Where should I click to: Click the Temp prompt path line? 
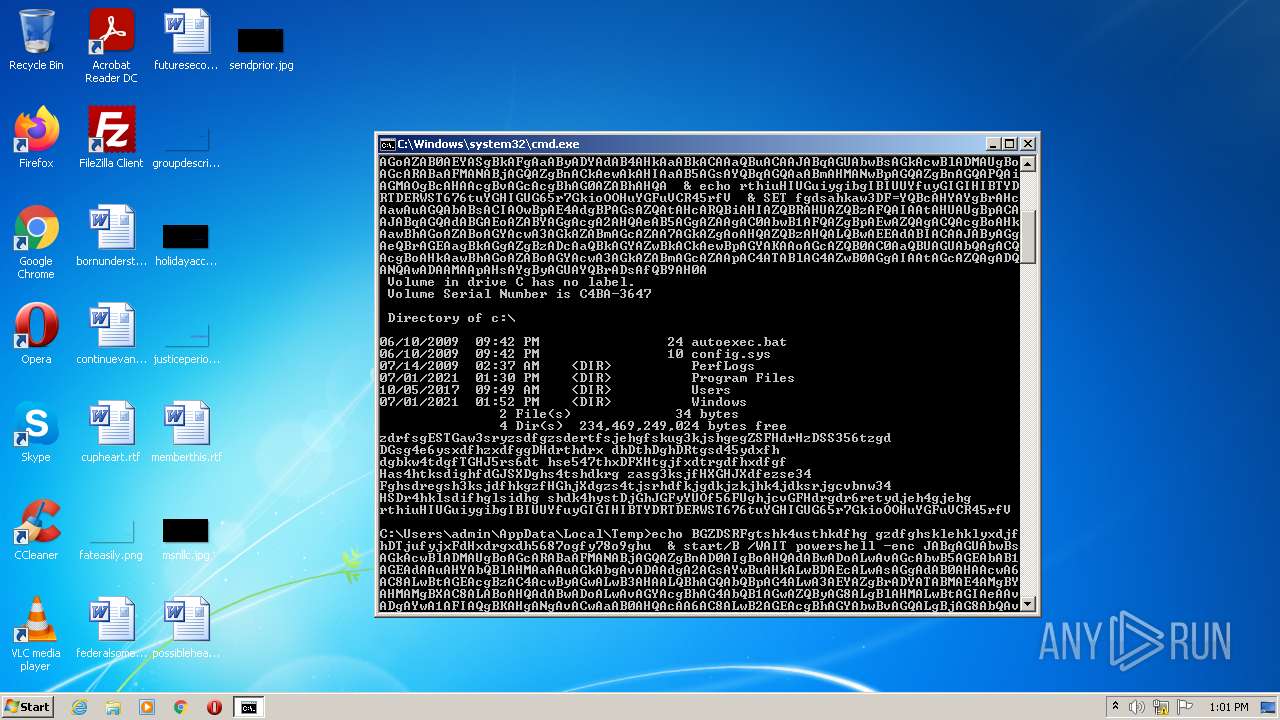515,534
